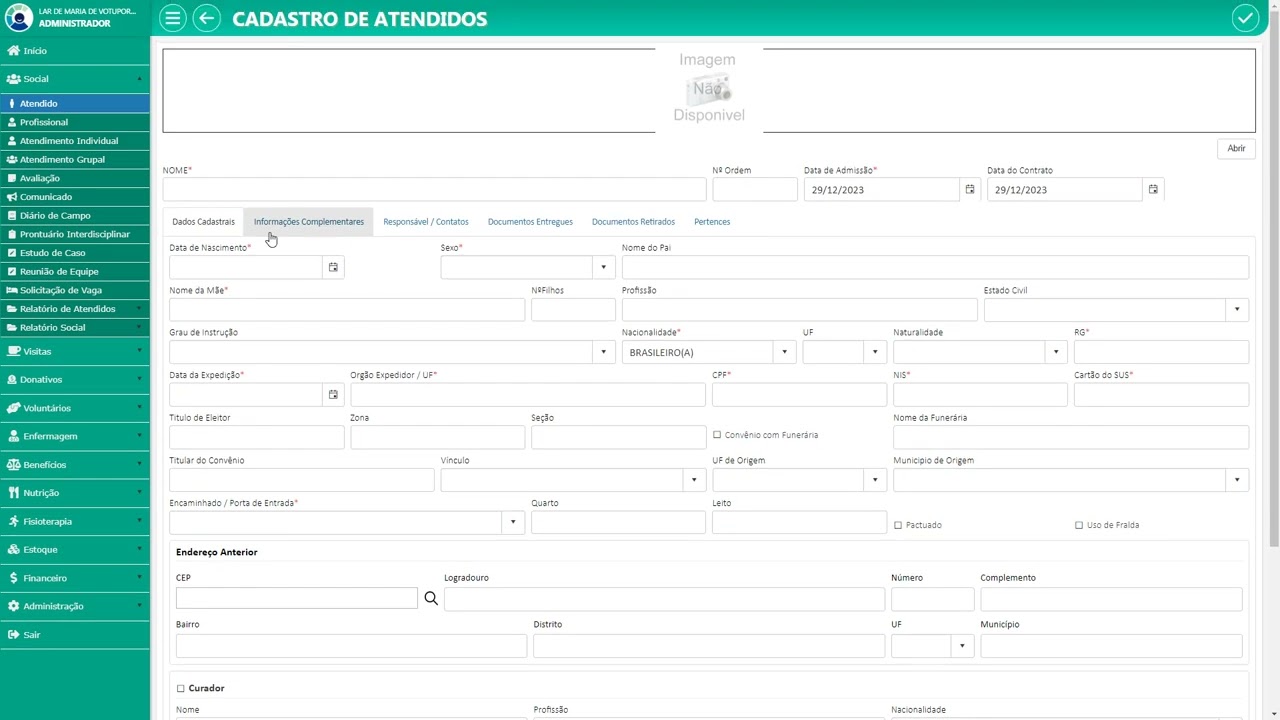Click the NOME input field
The height and width of the screenshot is (720, 1280).
point(434,189)
